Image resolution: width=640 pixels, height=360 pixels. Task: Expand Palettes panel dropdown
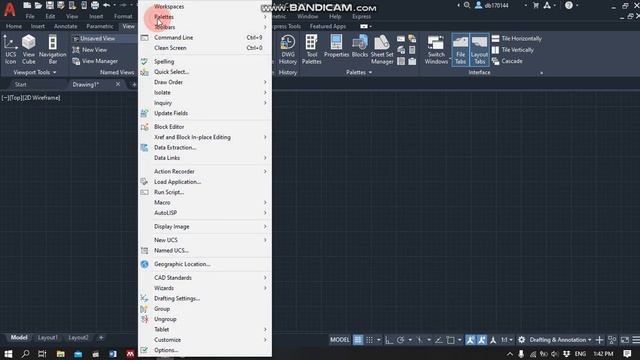(359, 72)
